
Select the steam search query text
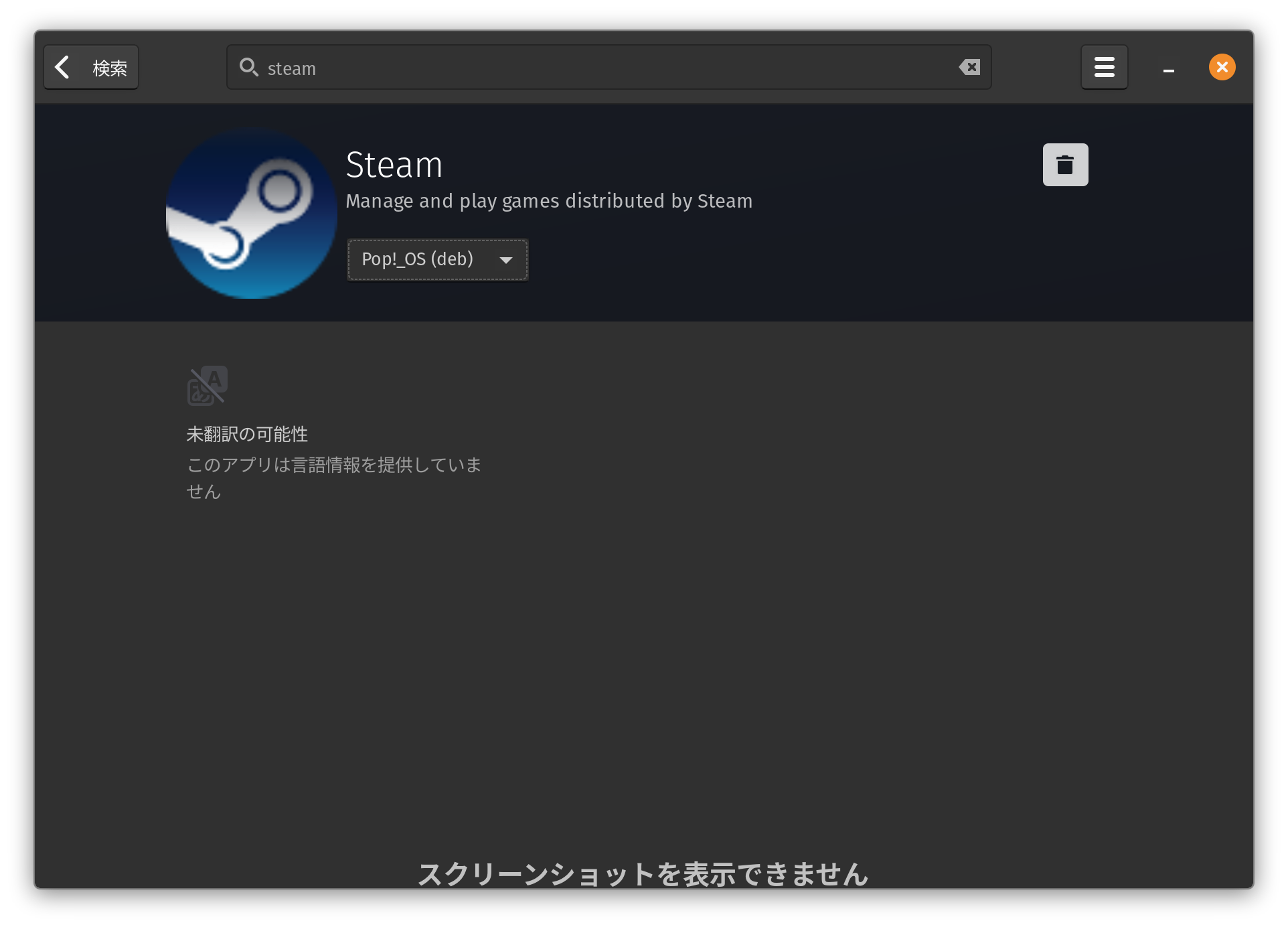[291, 68]
